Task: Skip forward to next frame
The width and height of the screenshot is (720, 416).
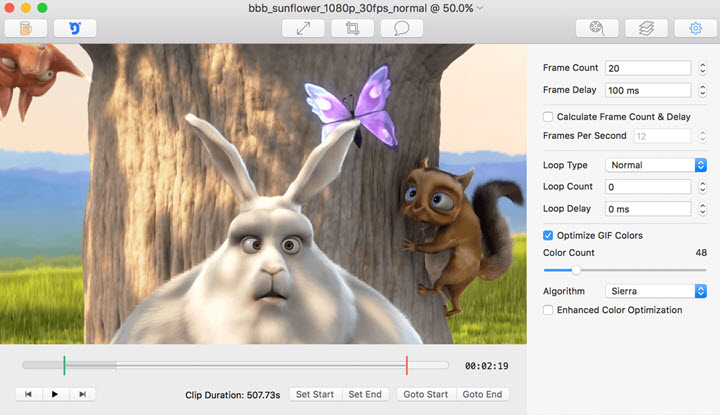Action: (x=82, y=394)
